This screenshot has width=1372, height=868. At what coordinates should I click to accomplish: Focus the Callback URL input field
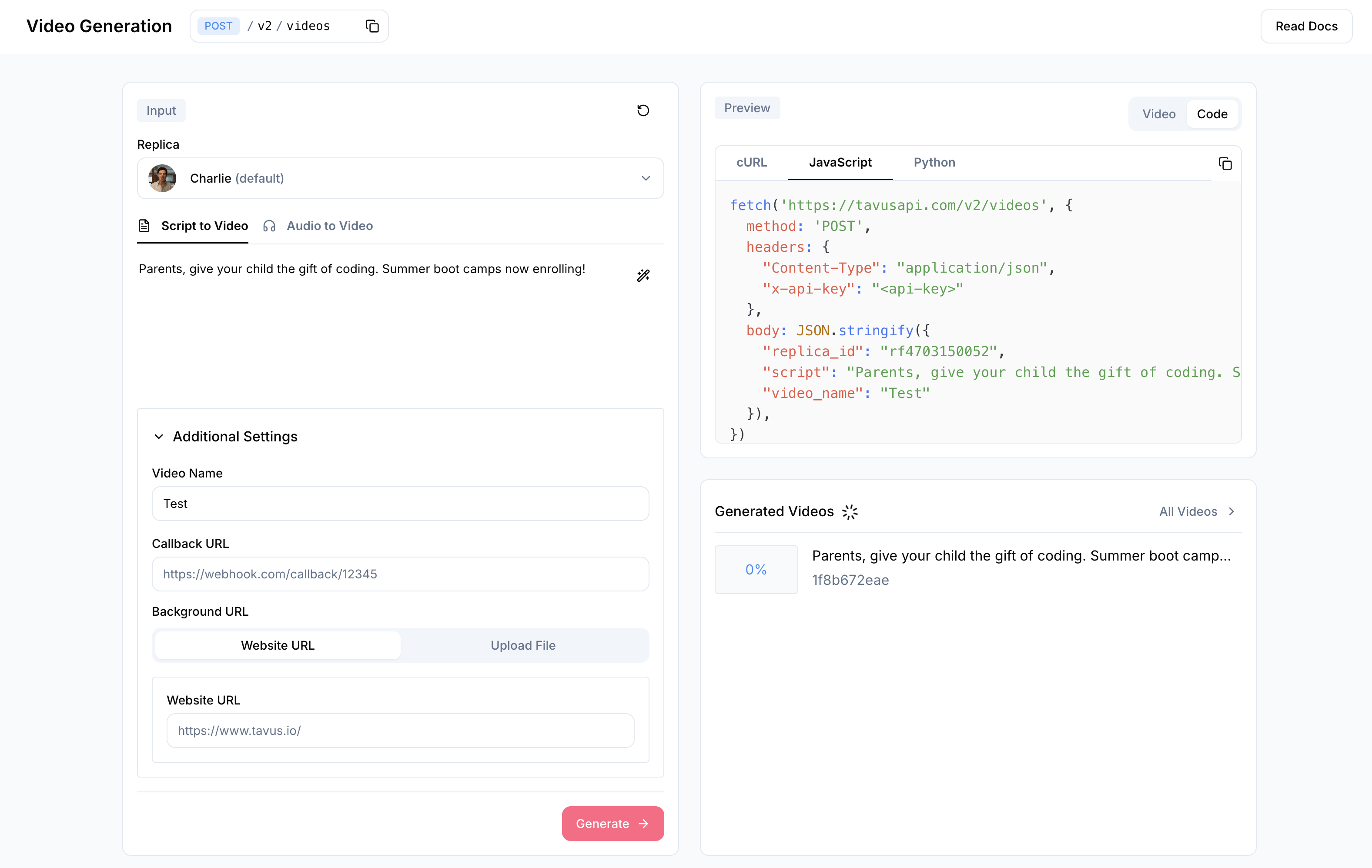400,574
